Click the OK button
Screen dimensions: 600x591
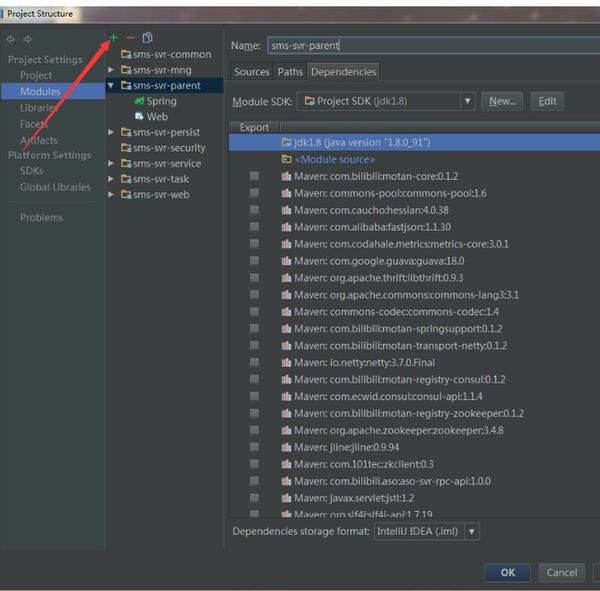tap(507, 572)
